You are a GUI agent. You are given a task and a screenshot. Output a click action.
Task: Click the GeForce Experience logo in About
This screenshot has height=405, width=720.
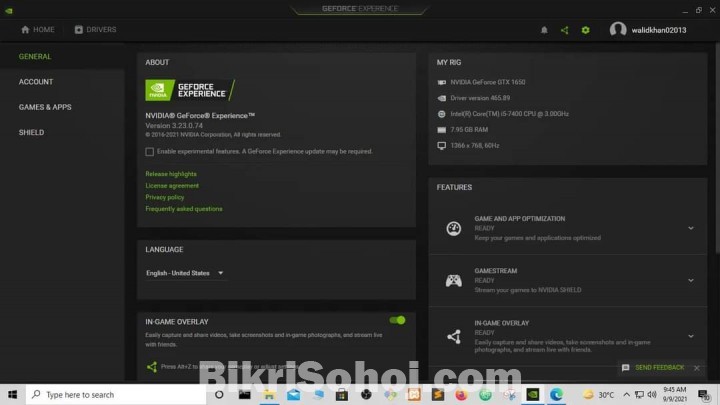[190, 90]
